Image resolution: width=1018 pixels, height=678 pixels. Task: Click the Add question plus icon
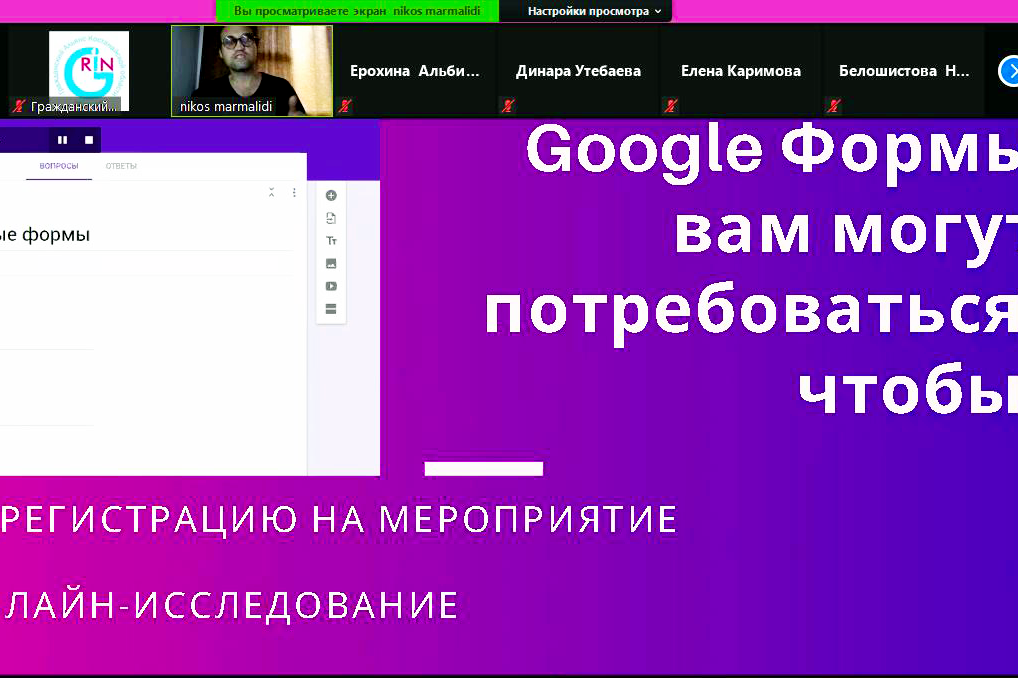click(x=331, y=196)
